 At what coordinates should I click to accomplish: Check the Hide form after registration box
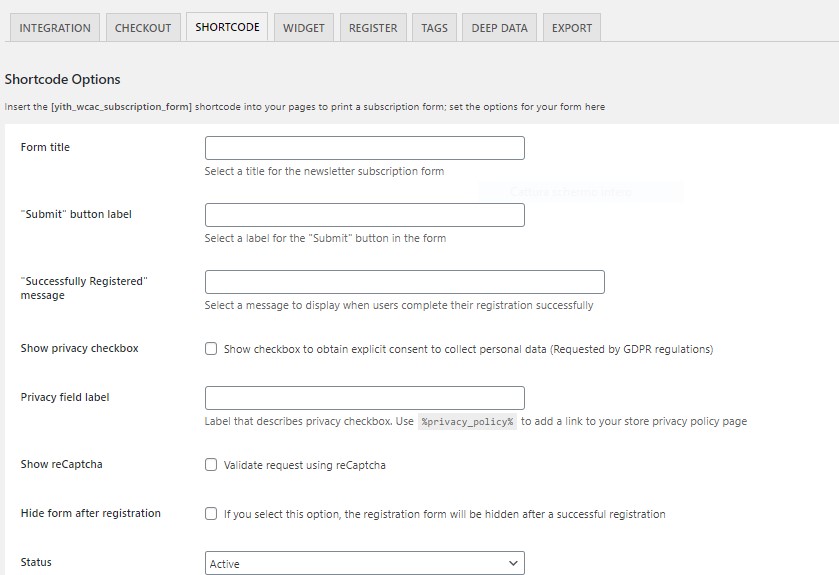tap(211, 514)
